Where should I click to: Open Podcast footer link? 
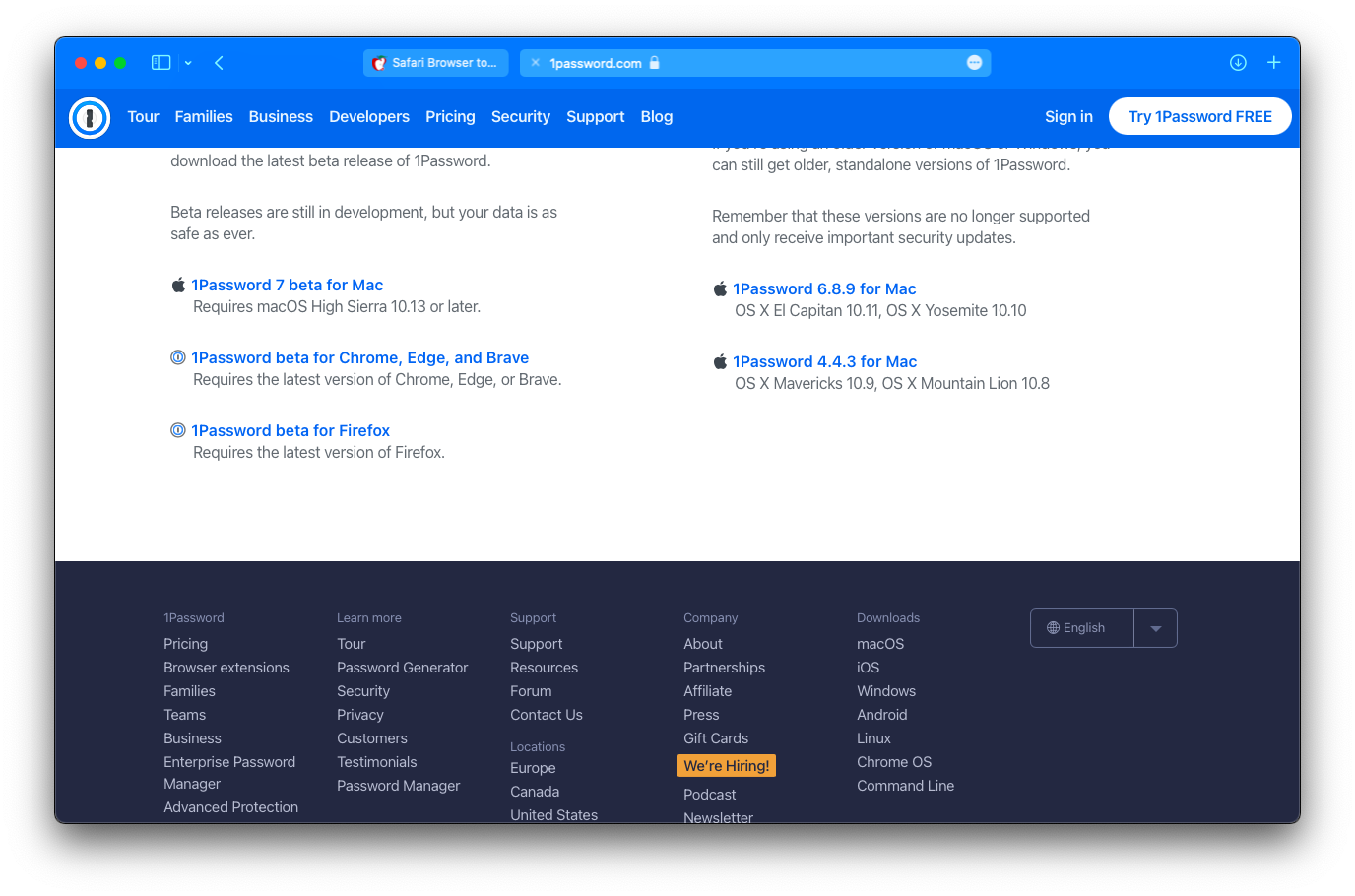(710, 795)
